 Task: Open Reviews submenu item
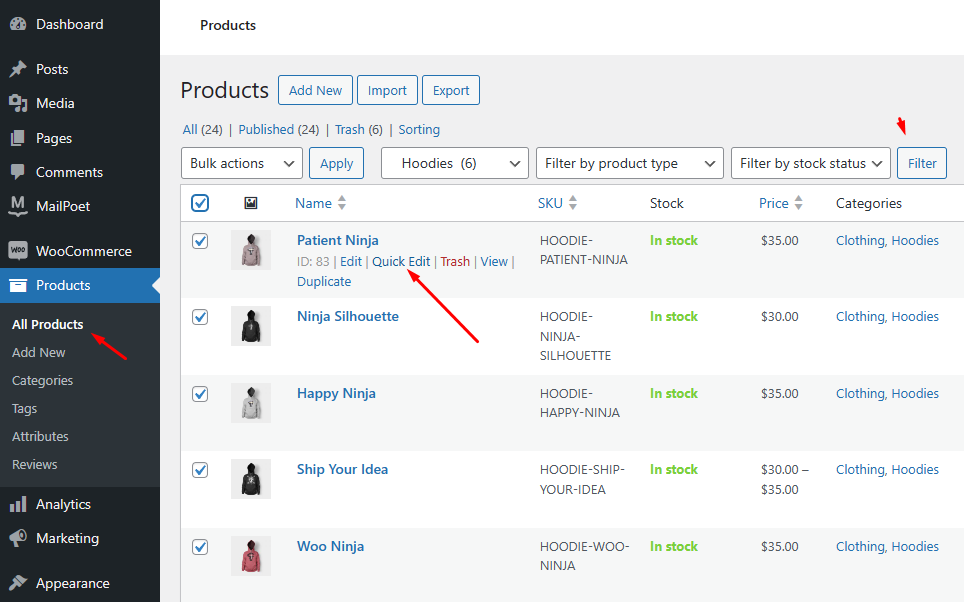click(x=34, y=464)
